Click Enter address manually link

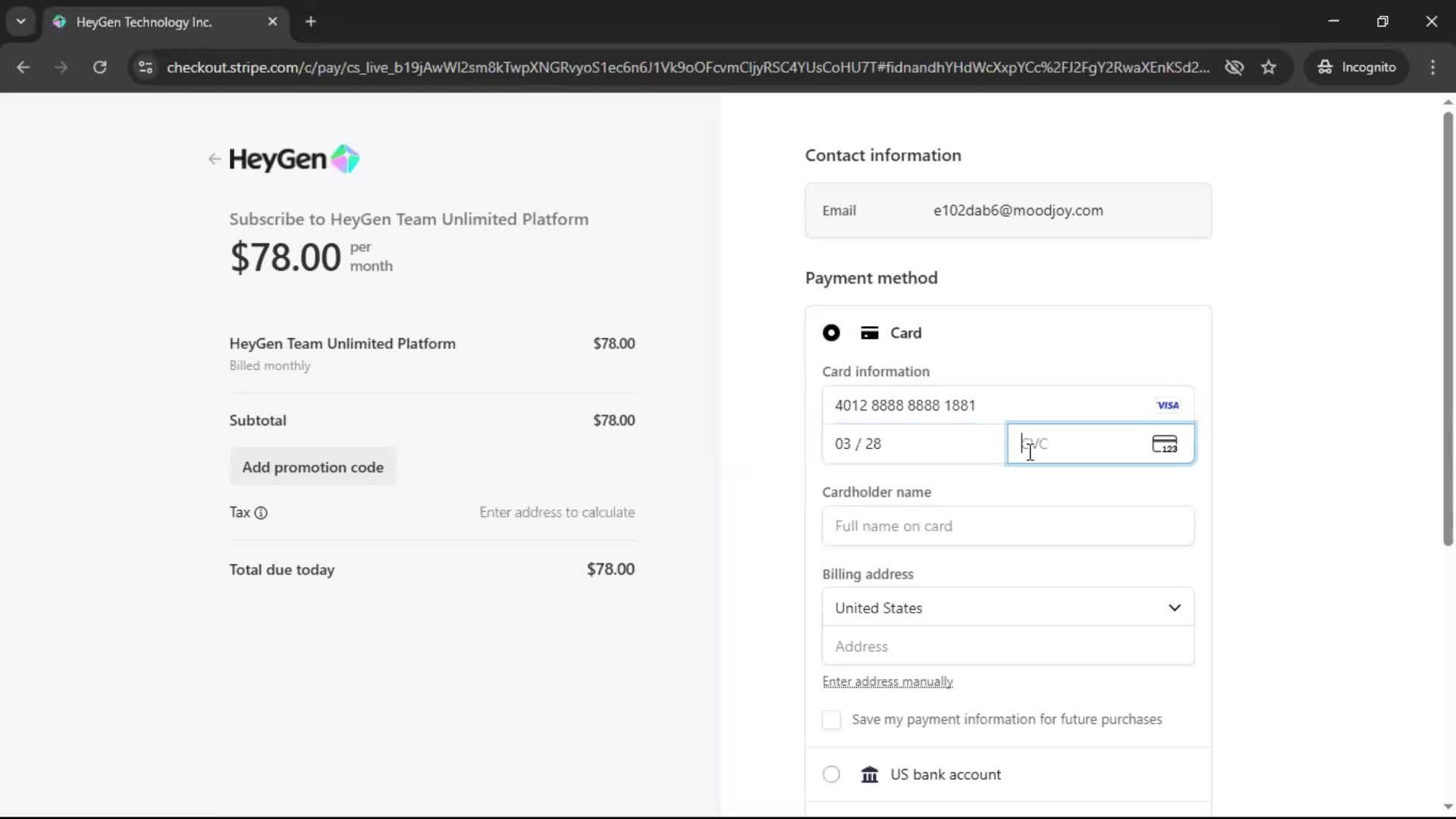(x=887, y=682)
